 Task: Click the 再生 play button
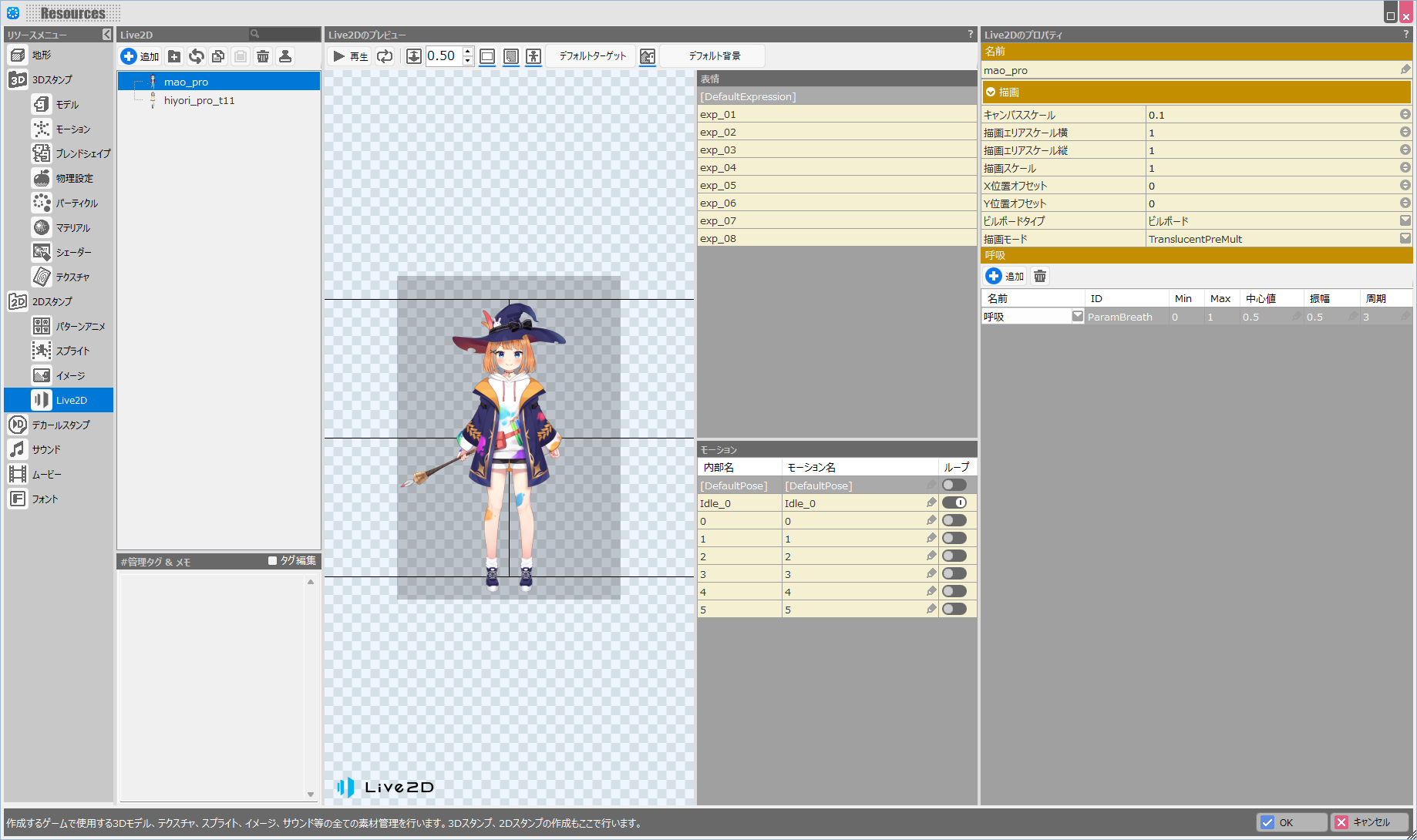tap(351, 56)
